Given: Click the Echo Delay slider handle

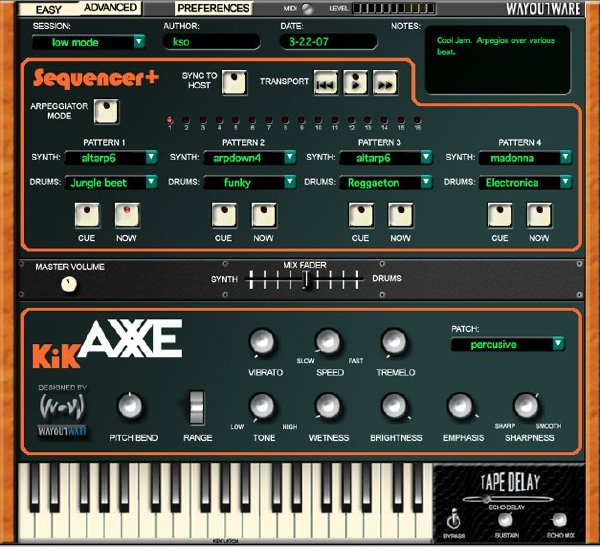Looking at the screenshot, I should (x=486, y=498).
